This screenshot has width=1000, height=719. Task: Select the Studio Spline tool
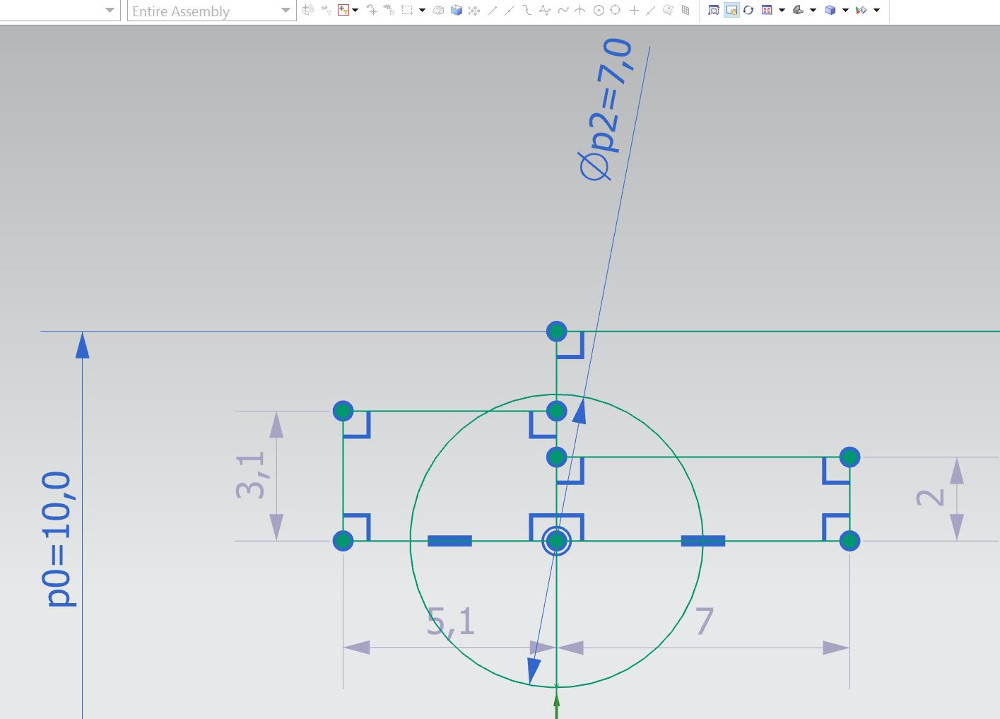545,11
